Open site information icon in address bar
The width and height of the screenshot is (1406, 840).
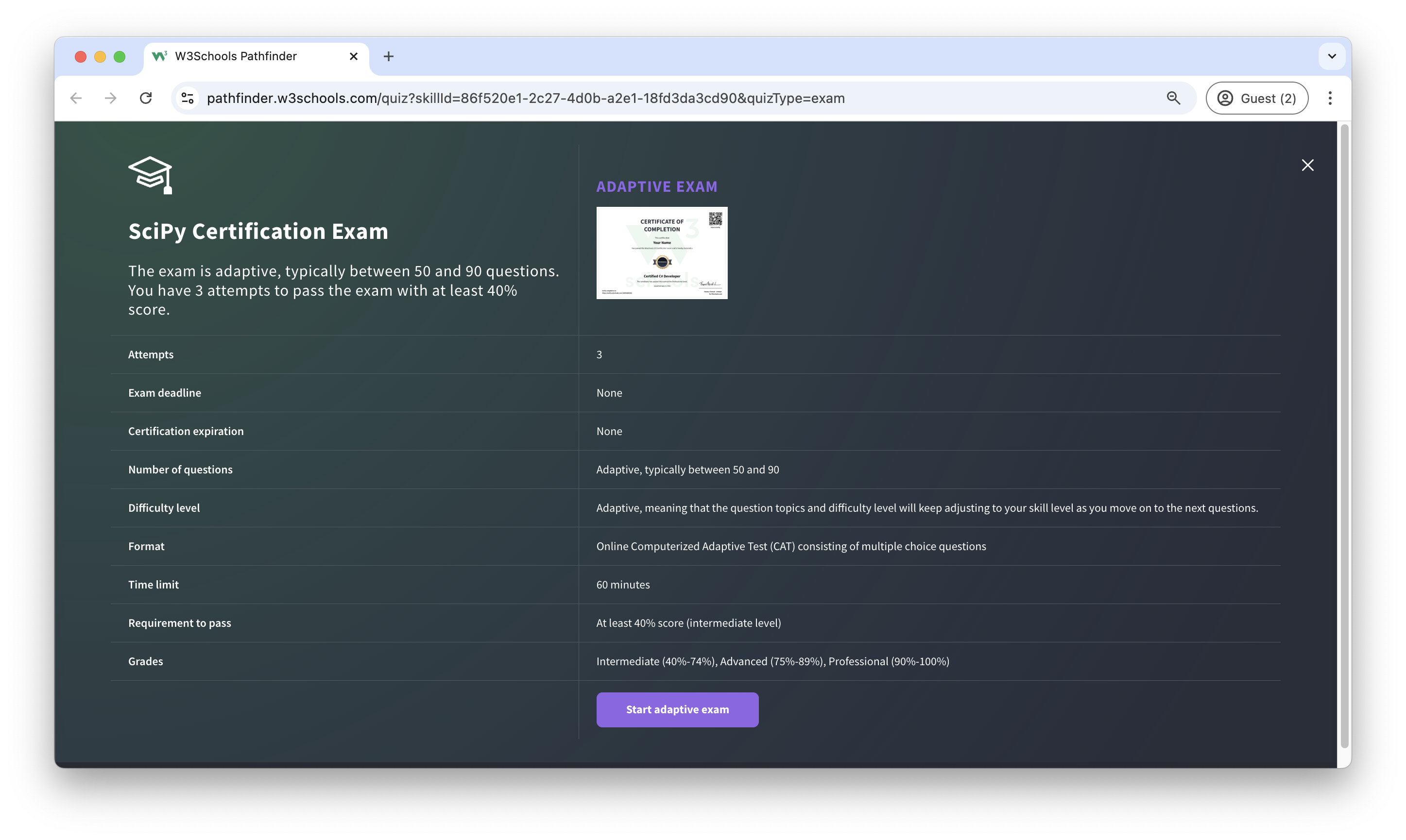tap(188, 99)
